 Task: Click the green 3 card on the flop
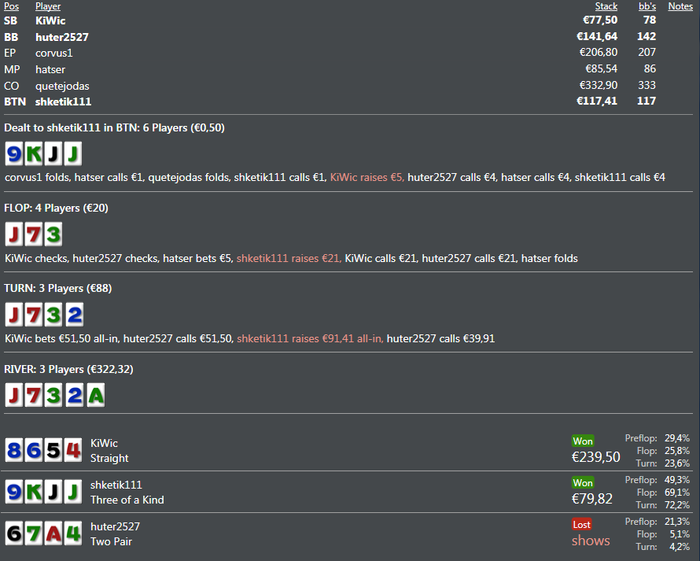53,234
